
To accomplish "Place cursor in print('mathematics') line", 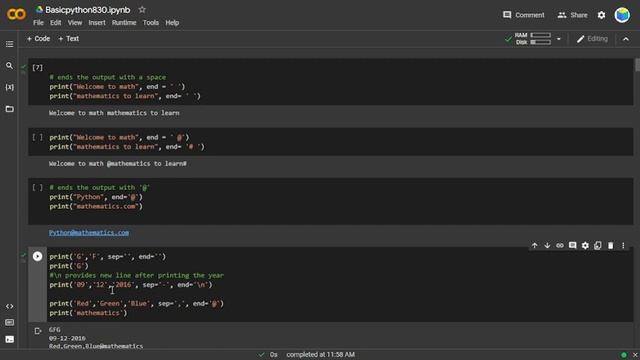I will (x=88, y=313).
